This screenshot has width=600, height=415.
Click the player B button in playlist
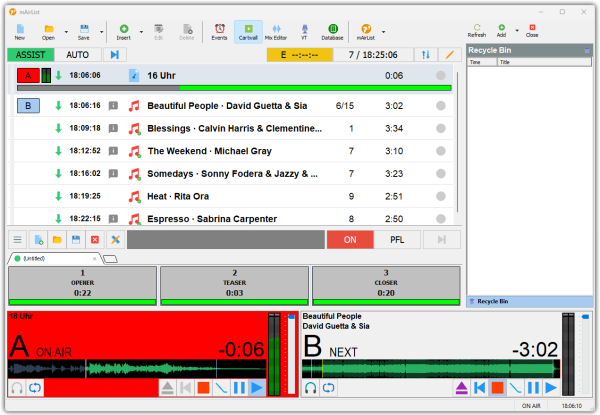pos(28,106)
